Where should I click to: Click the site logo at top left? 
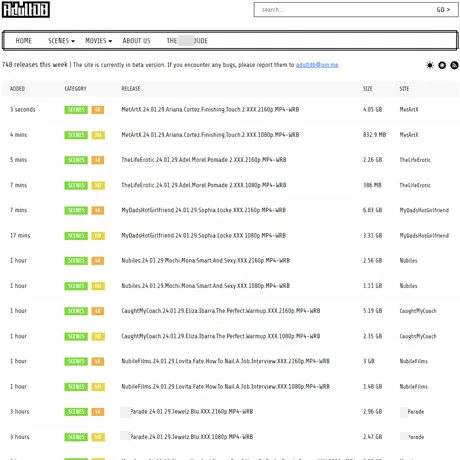tap(26, 9)
